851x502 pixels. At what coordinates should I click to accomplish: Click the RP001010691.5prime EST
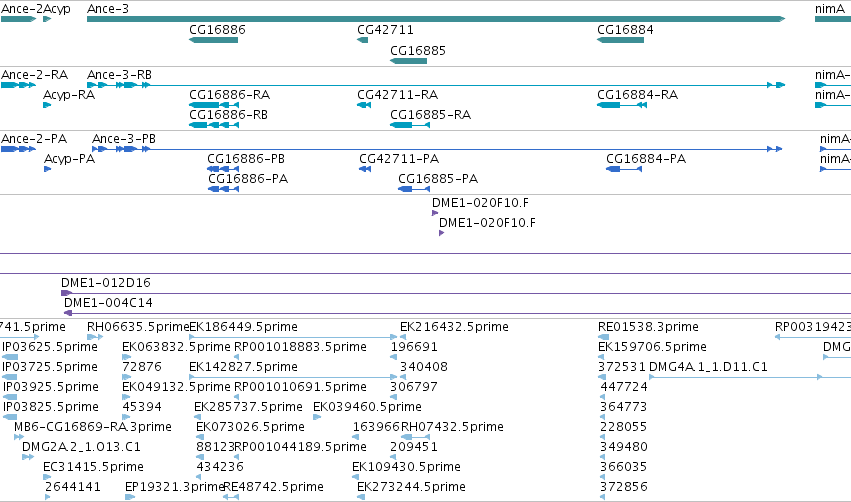click(x=237, y=397)
